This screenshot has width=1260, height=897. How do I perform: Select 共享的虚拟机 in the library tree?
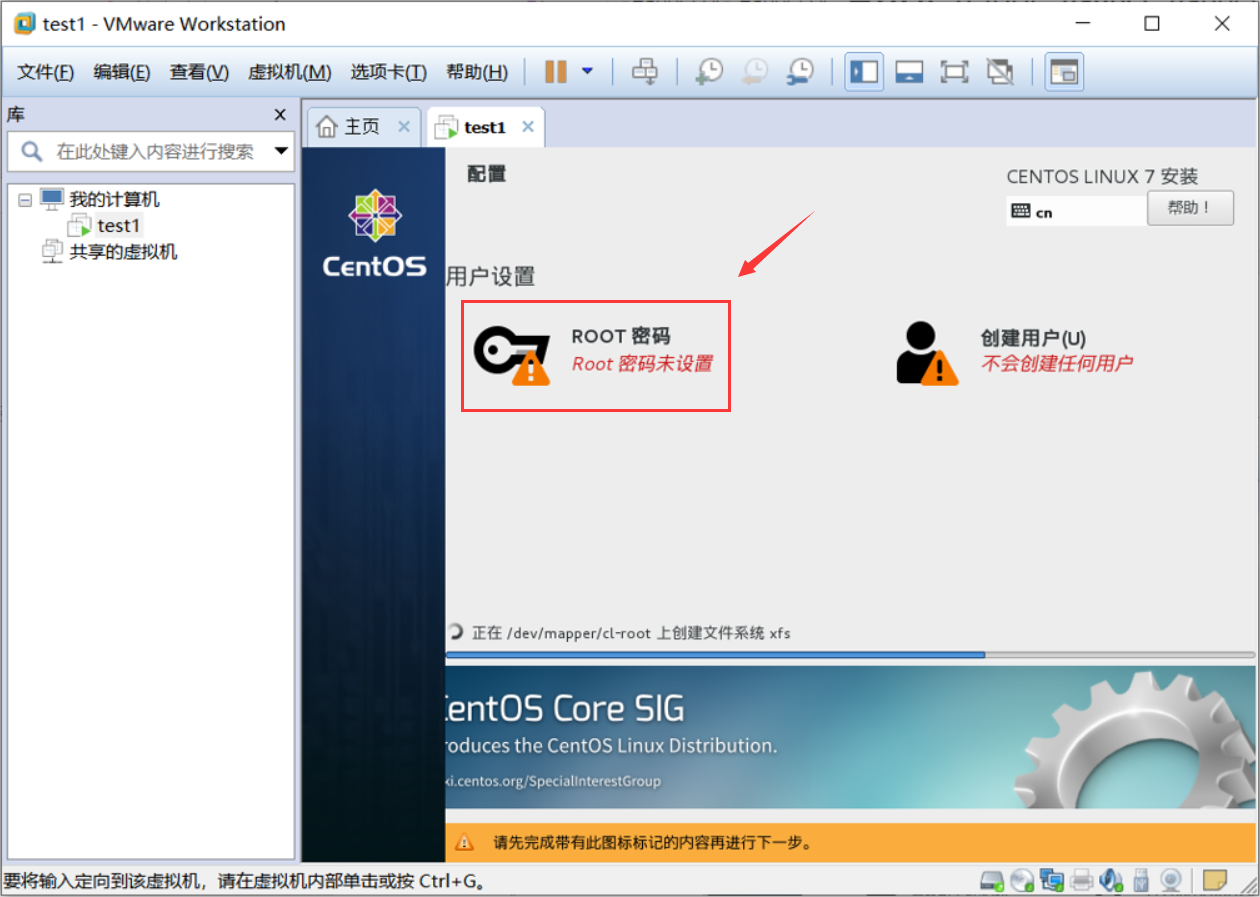123,251
